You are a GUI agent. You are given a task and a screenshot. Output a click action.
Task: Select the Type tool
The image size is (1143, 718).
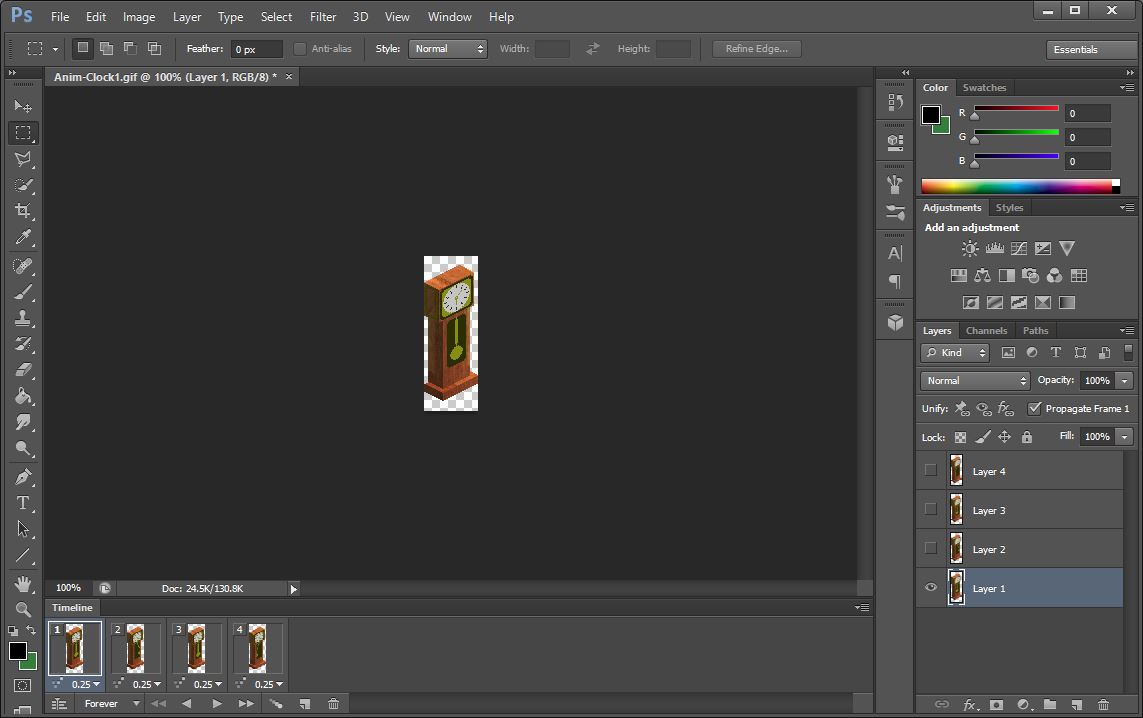23,503
